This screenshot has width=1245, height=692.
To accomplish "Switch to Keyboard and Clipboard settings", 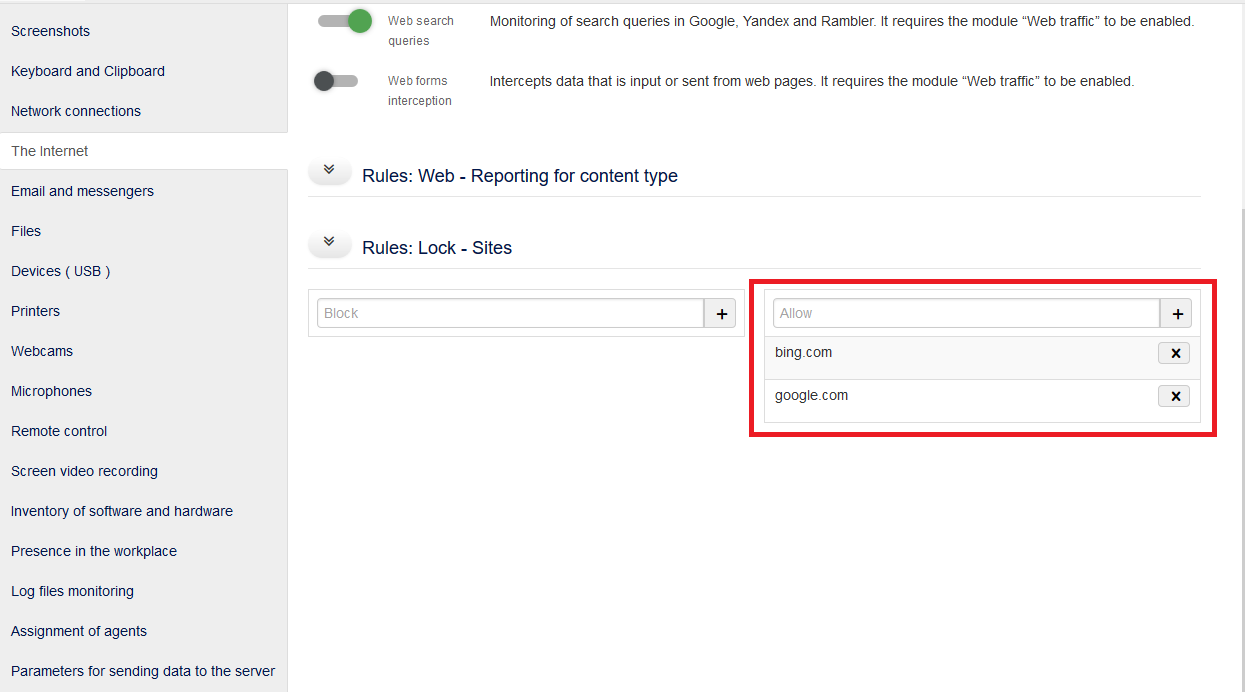I will [86, 71].
